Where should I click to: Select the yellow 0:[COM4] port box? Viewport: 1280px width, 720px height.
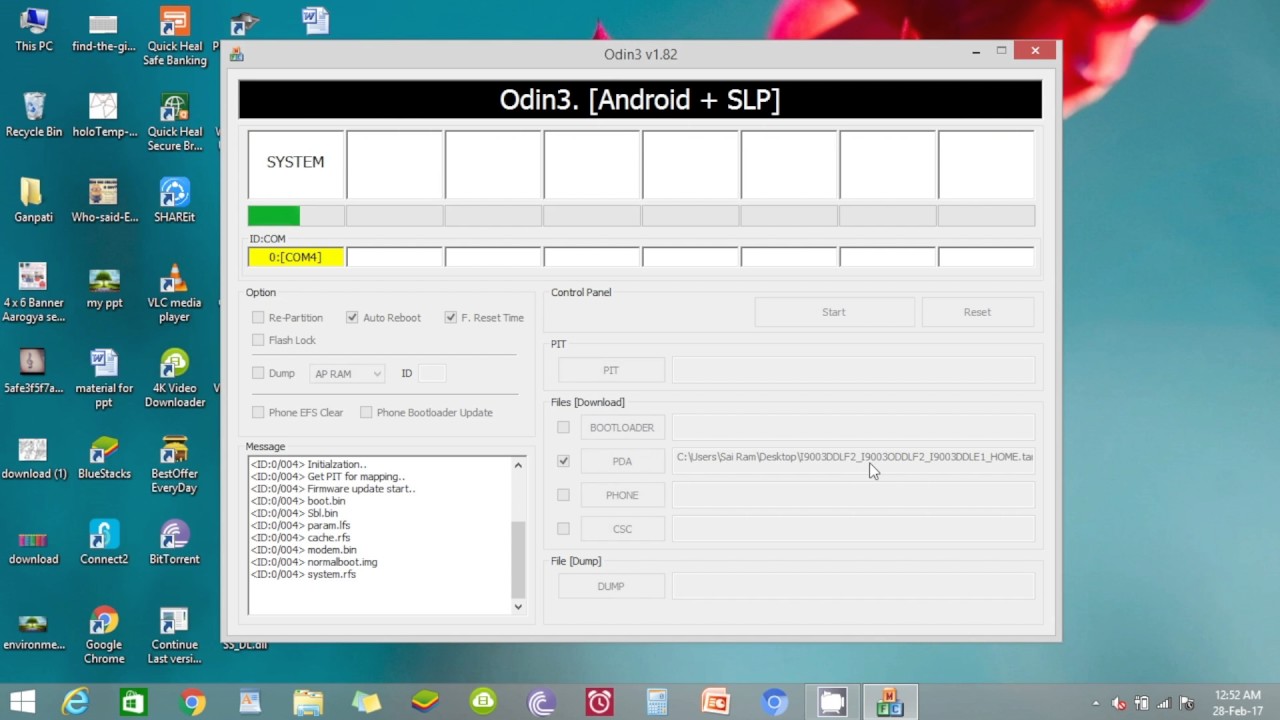[x=295, y=257]
